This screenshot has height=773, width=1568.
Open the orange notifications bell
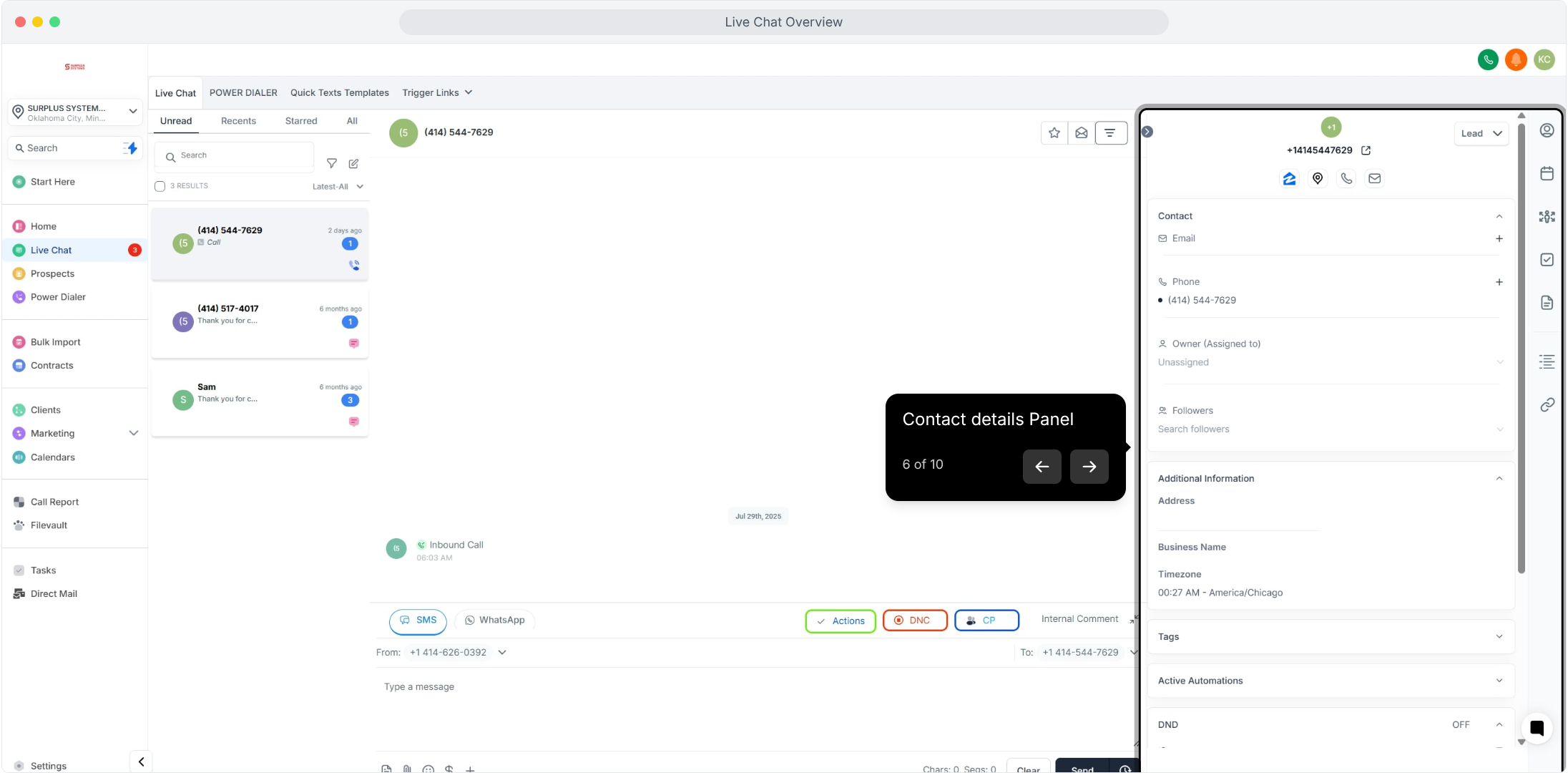pos(1516,60)
